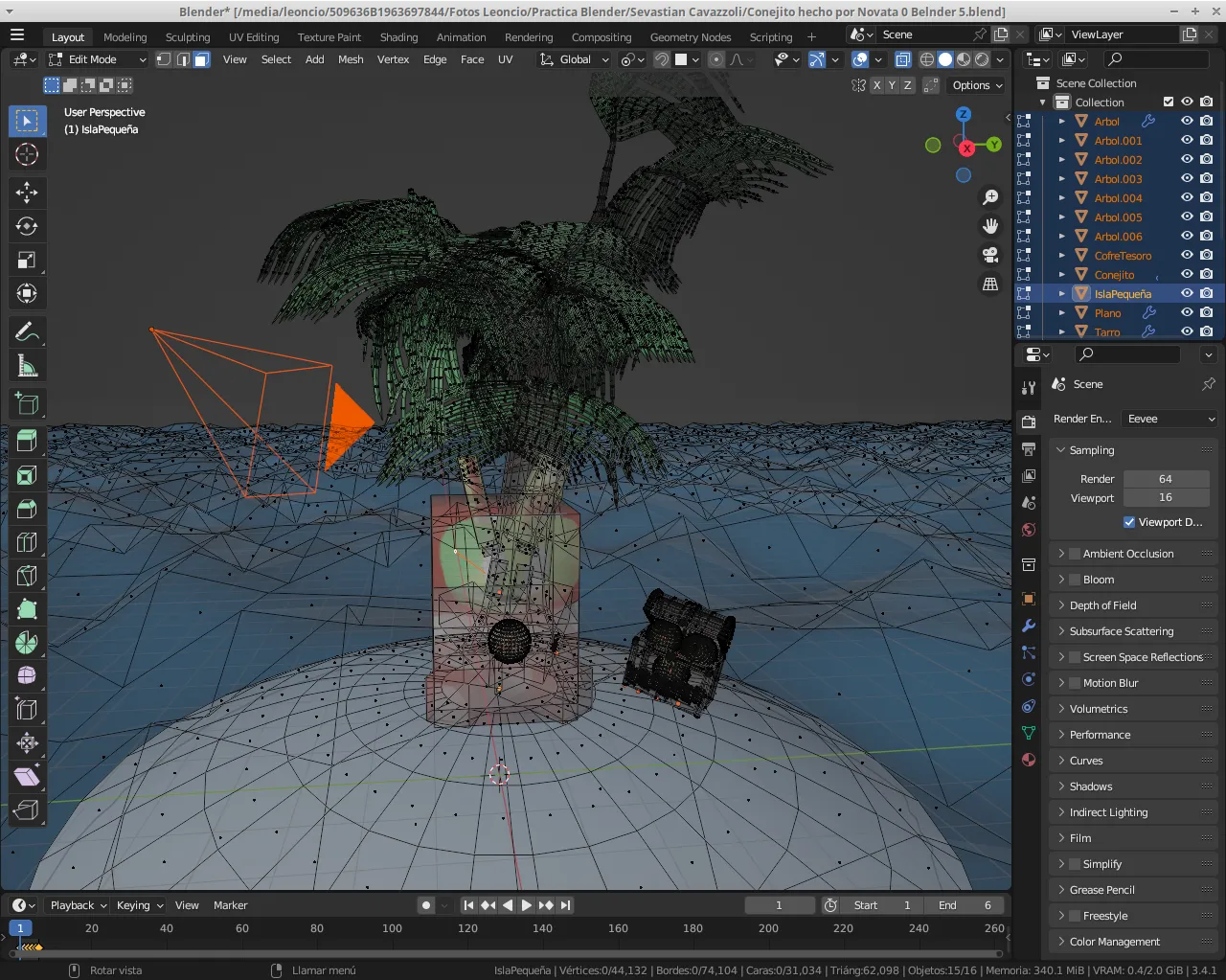Screen dimensions: 1226x980
Task: Open the Global transform orientation dropdown
Action: 574,59
